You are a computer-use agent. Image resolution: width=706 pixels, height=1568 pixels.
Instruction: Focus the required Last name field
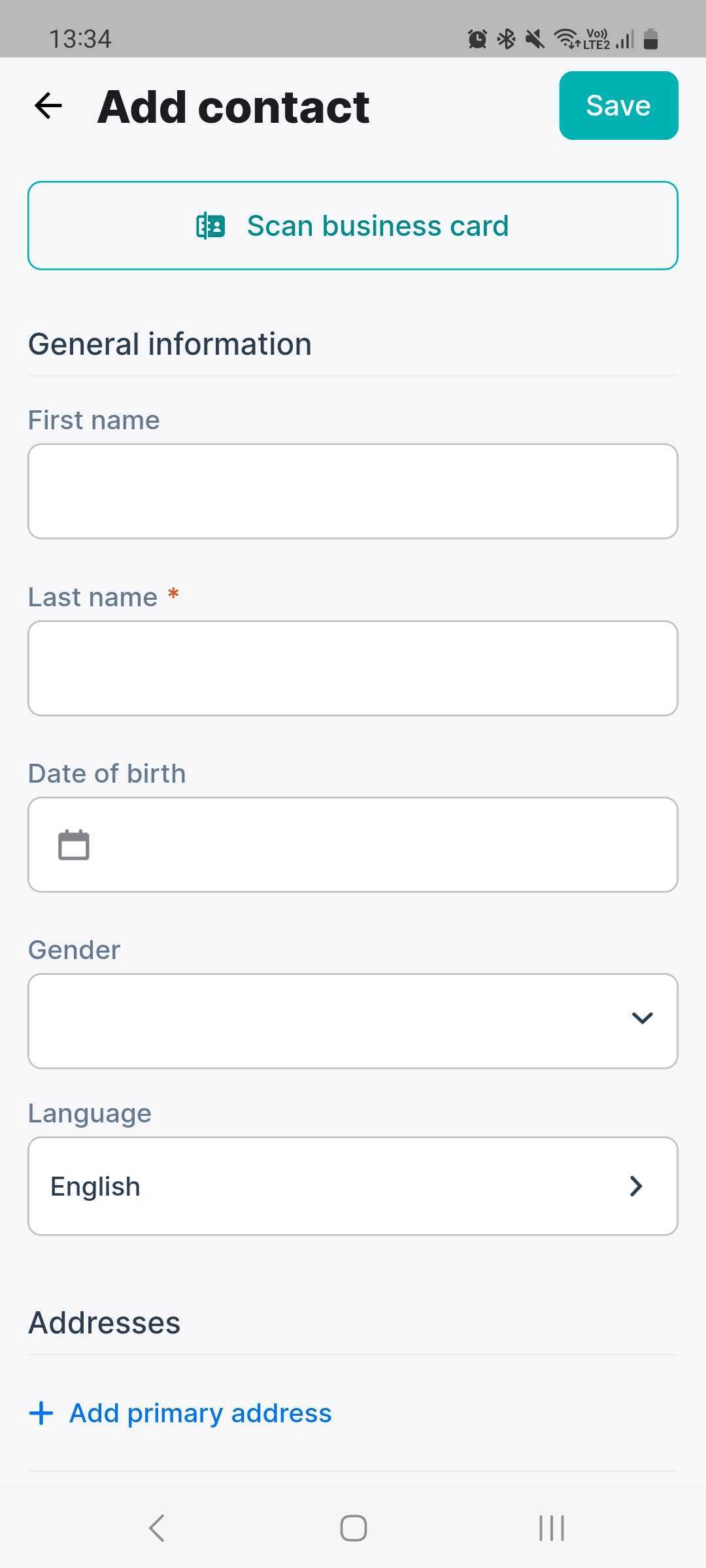click(353, 668)
